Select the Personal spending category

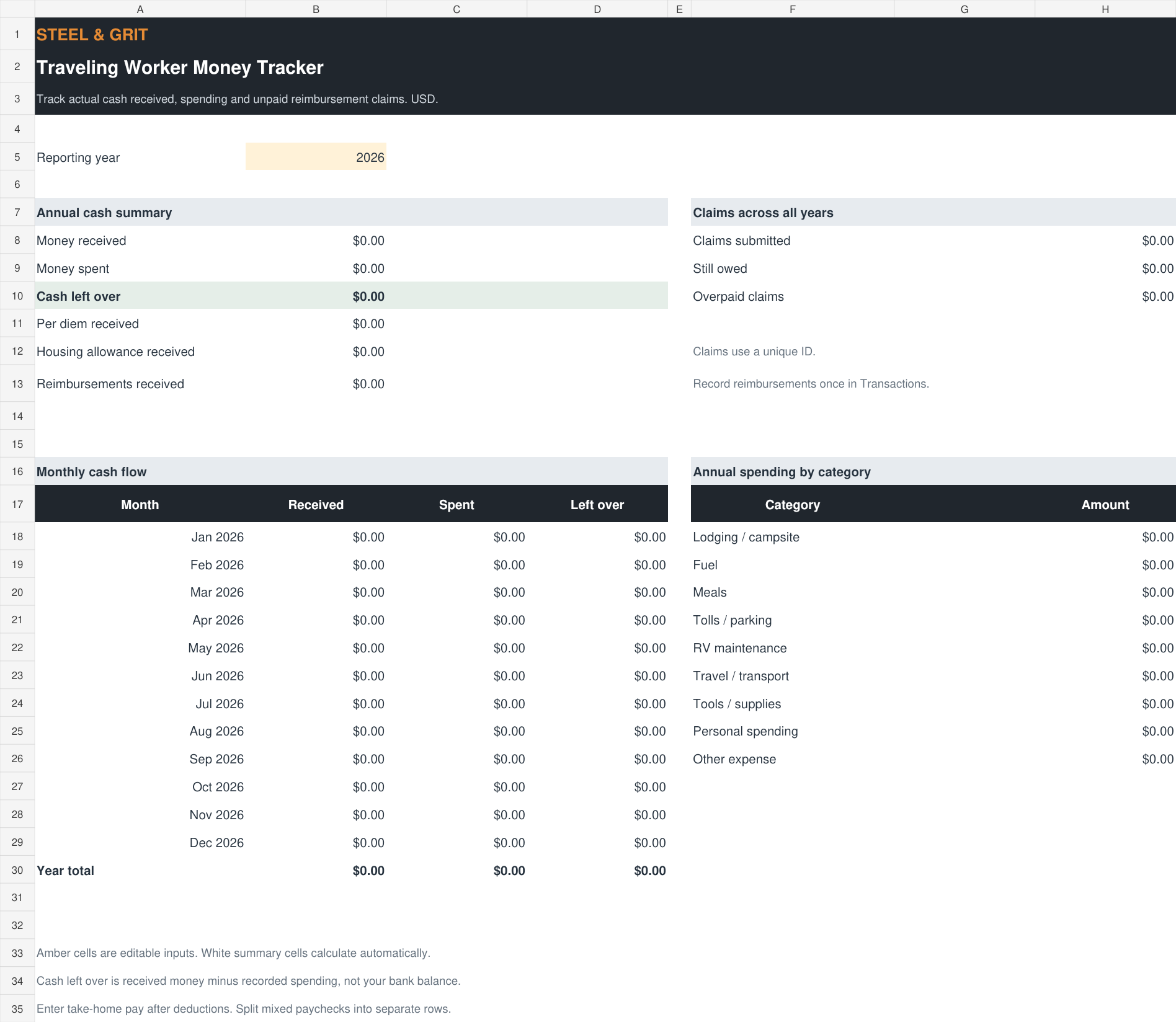tap(746, 731)
